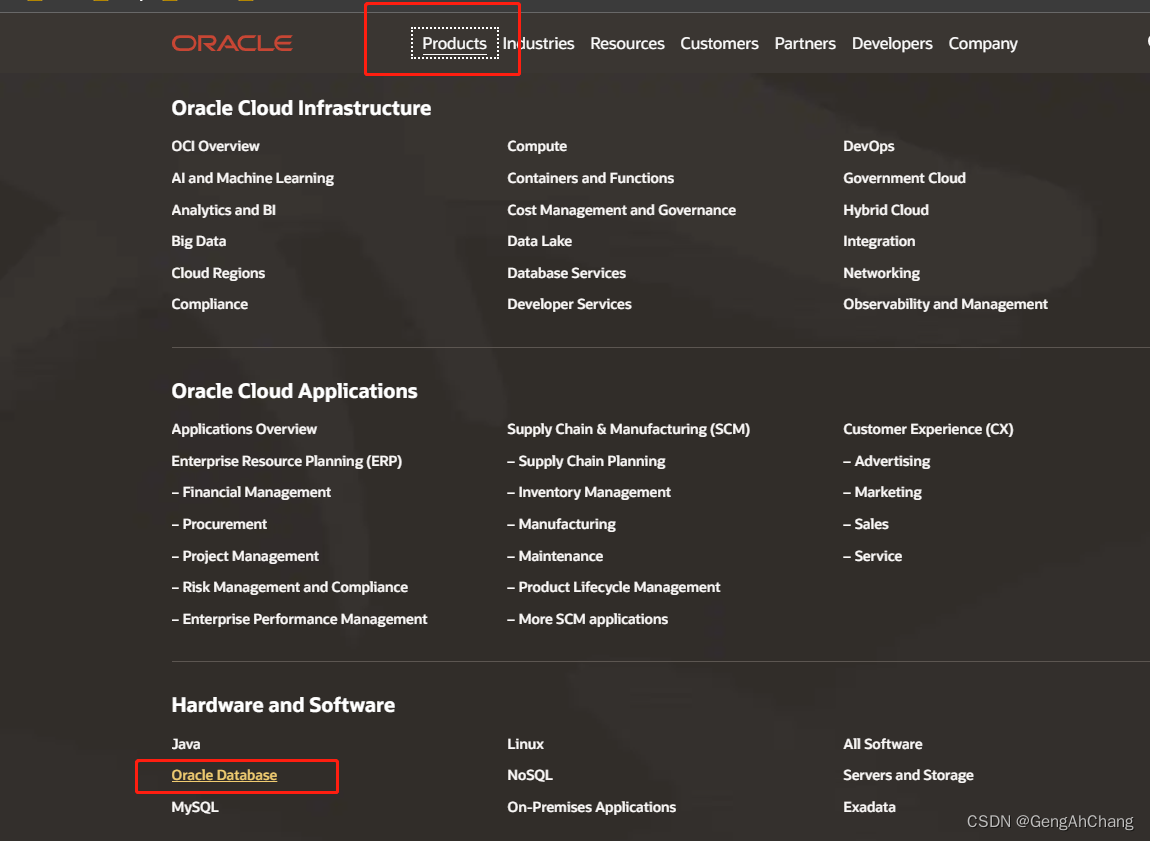Open Database Services
Screen dimensions: 1150x841
click(x=566, y=273)
